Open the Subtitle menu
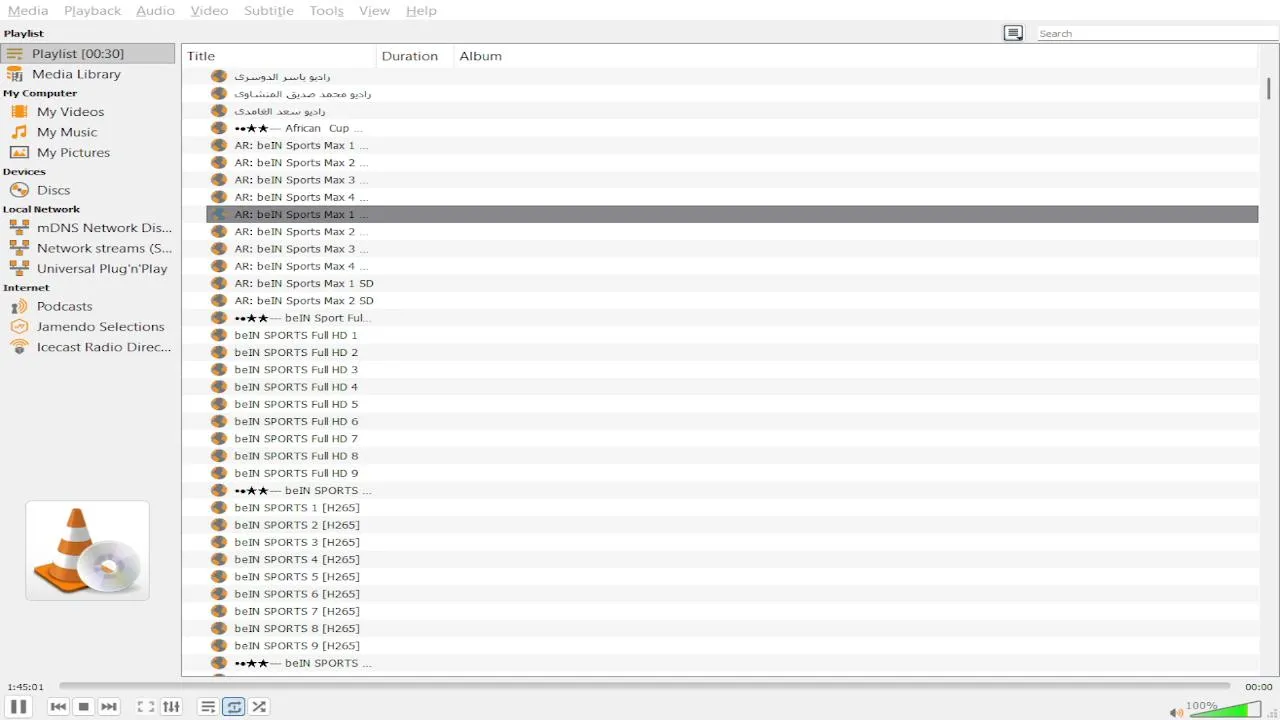This screenshot has width=1280, height=720. (269, 10)
